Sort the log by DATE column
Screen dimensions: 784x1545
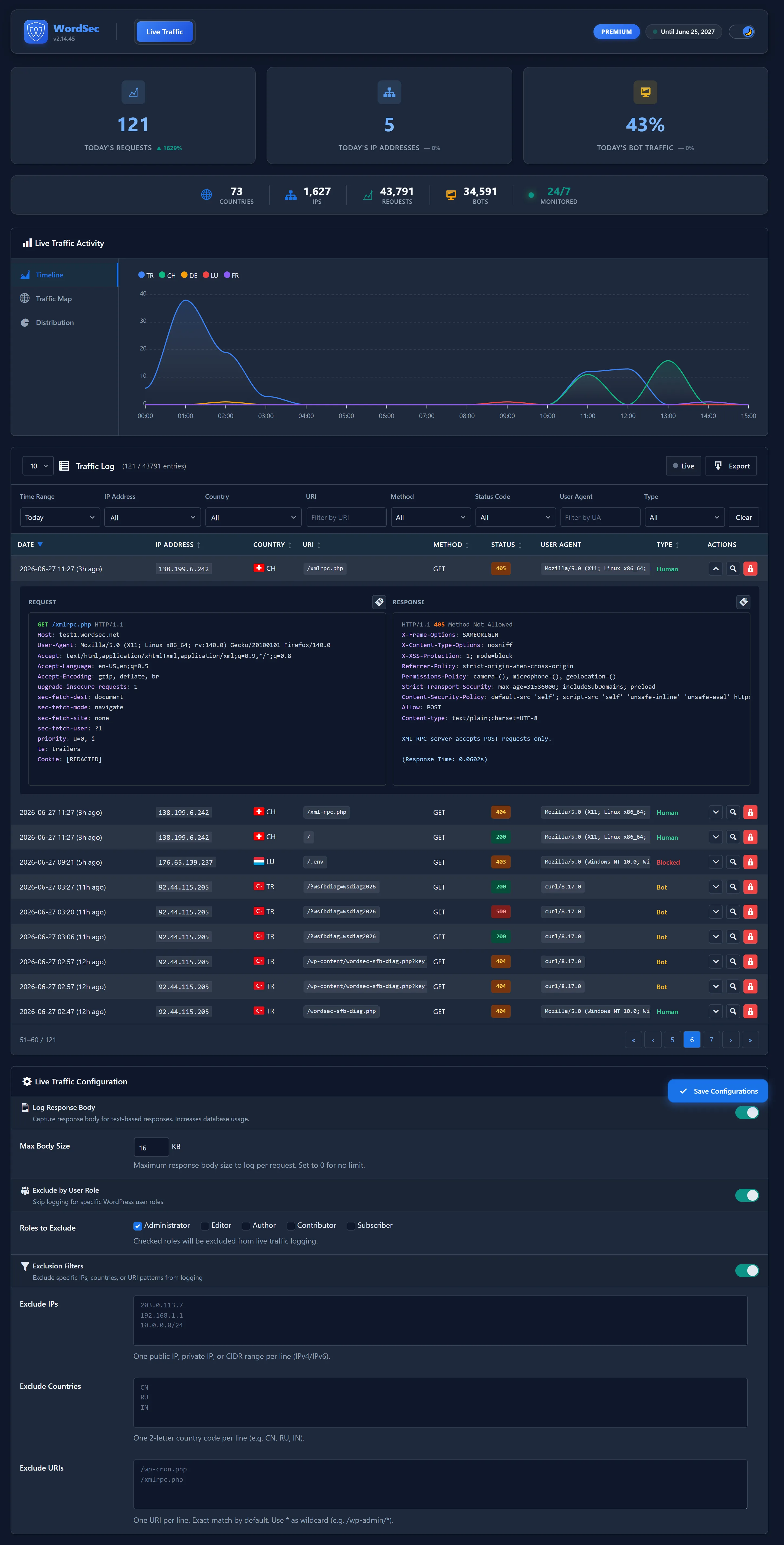[30, 544]
